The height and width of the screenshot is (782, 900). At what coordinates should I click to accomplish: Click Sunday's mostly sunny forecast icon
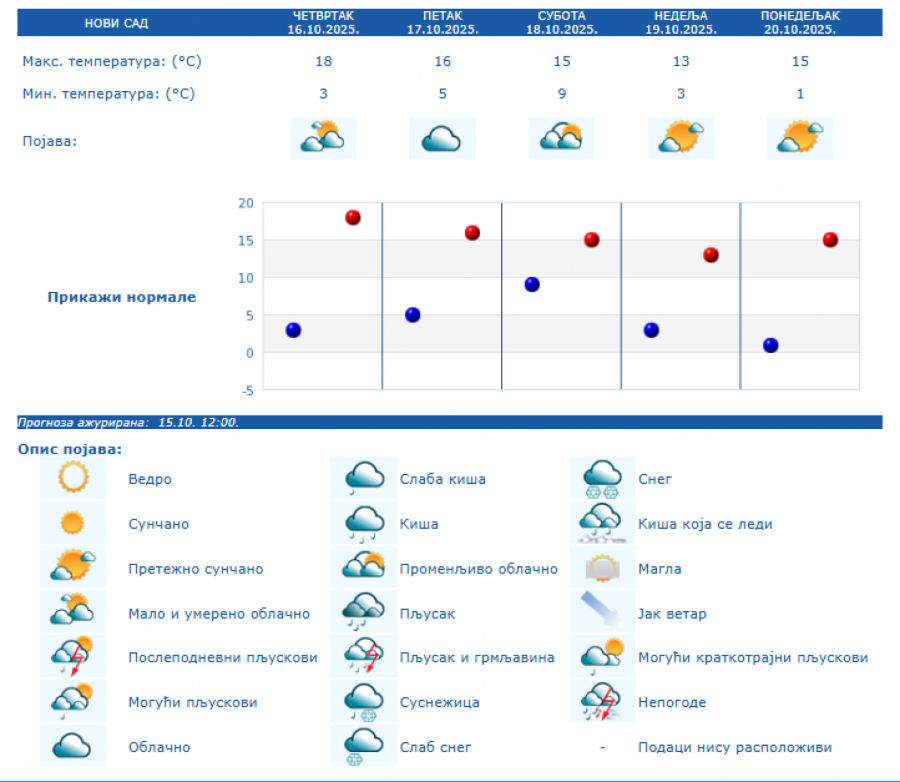pos(680,138)
